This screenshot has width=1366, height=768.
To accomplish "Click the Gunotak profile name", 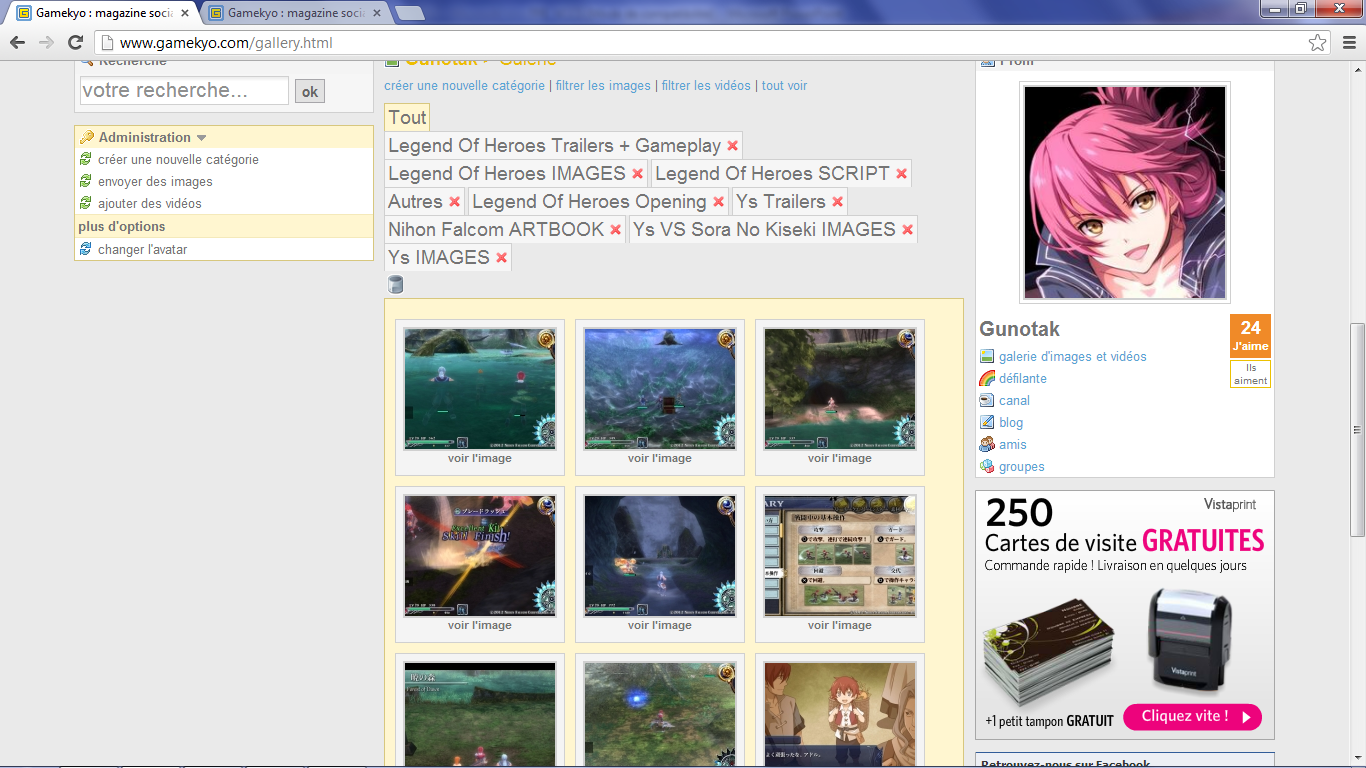I will click(x=1019, y=329).
